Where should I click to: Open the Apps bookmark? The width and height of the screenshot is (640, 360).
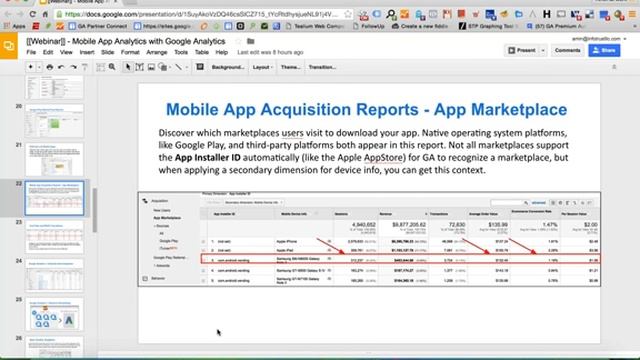(15, 26)
